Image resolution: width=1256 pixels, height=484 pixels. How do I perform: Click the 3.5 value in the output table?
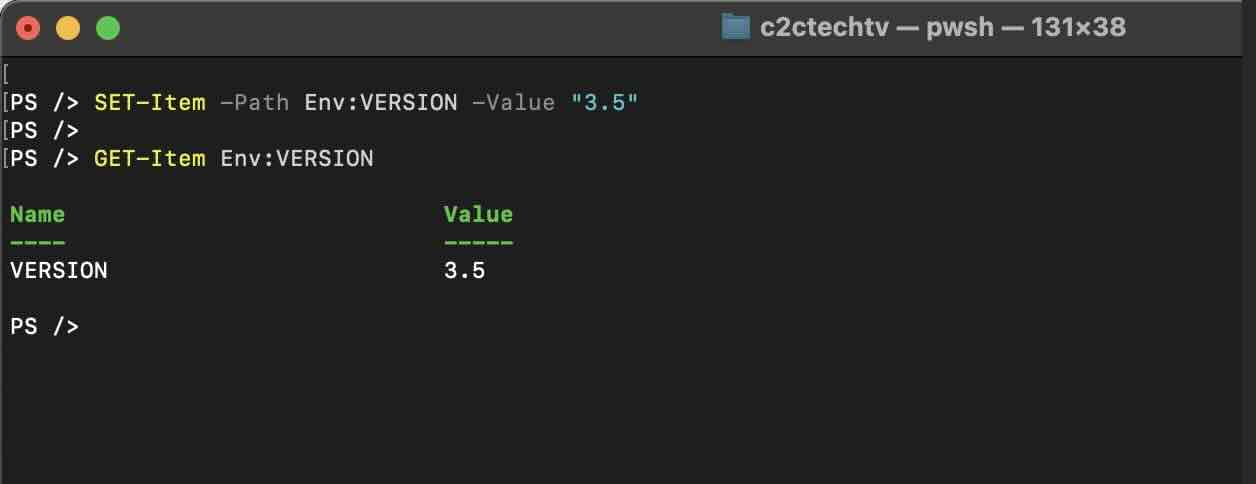pos(464,270)
